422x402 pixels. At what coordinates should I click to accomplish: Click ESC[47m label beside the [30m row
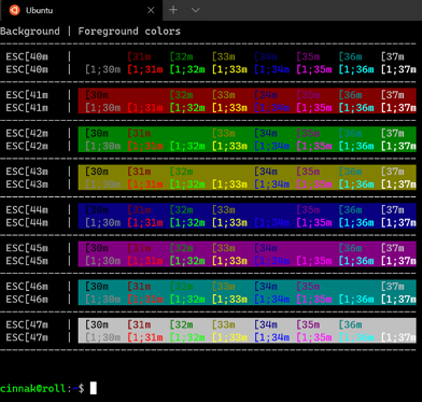(x=27, y=325)
